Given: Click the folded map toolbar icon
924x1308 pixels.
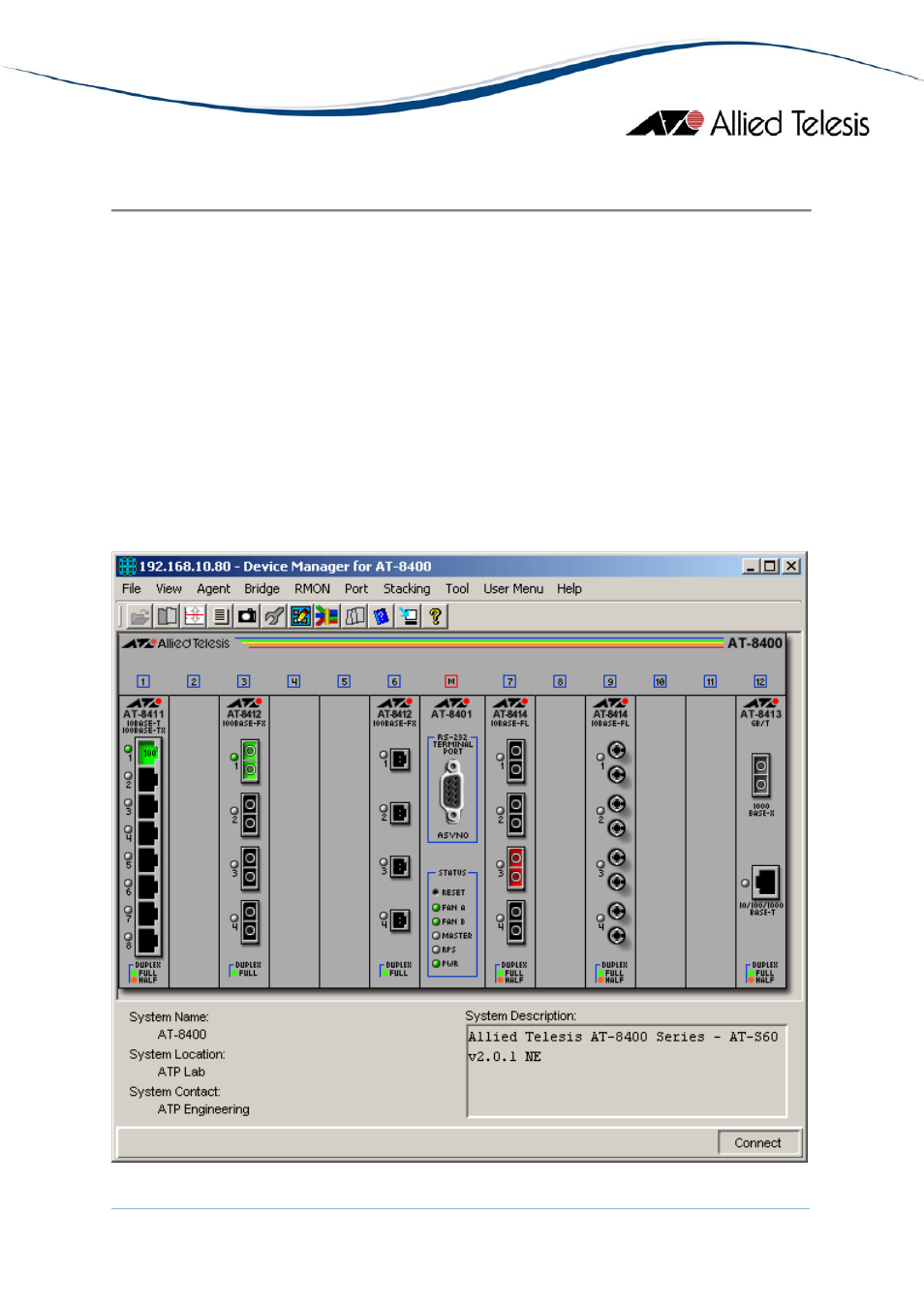Looking at the screenshot, I should click(x=354, y=616).
